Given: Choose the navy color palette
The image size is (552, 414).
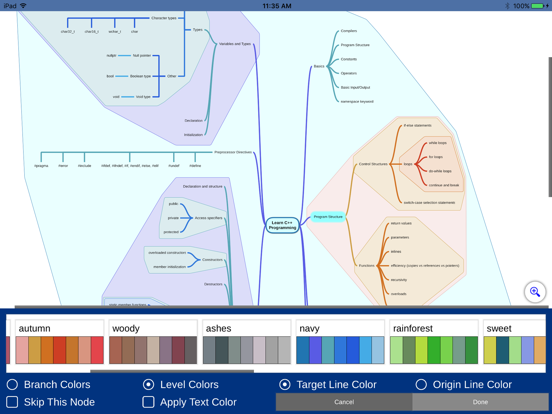Looking at the screenshot, I should tap(340, 342).
